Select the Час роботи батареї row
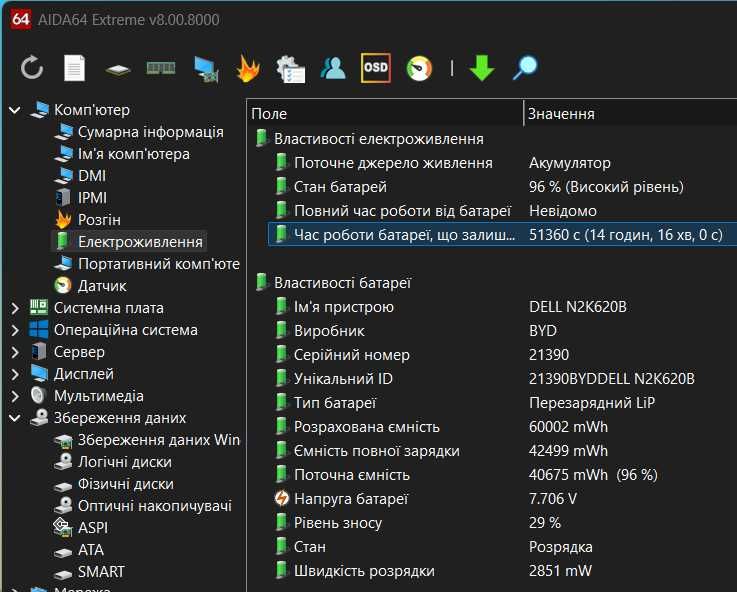737x592 pixels. tap(502, 234)
